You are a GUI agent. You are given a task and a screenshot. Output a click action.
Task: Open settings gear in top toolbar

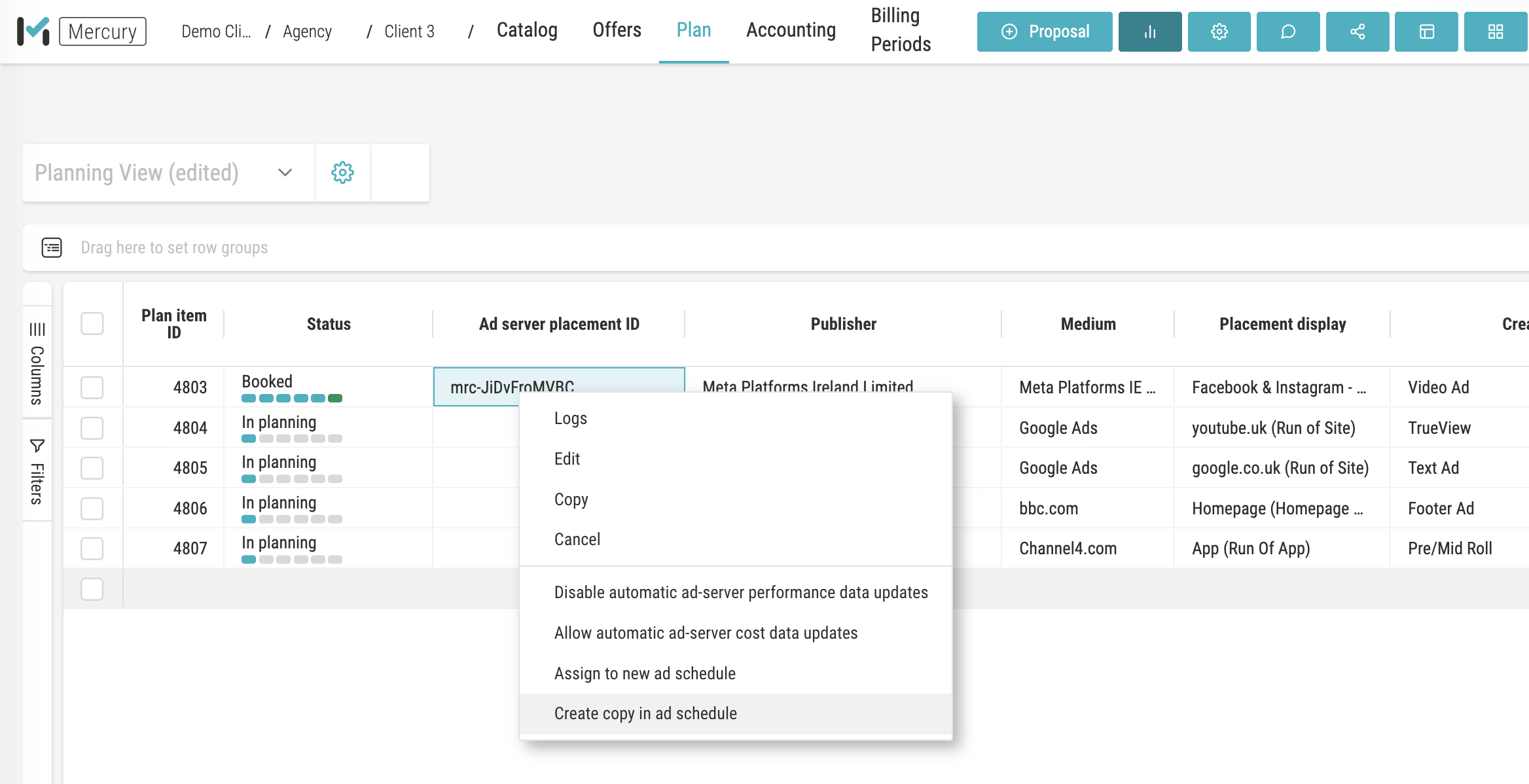pyautogui.click(x=1219, y=31)
